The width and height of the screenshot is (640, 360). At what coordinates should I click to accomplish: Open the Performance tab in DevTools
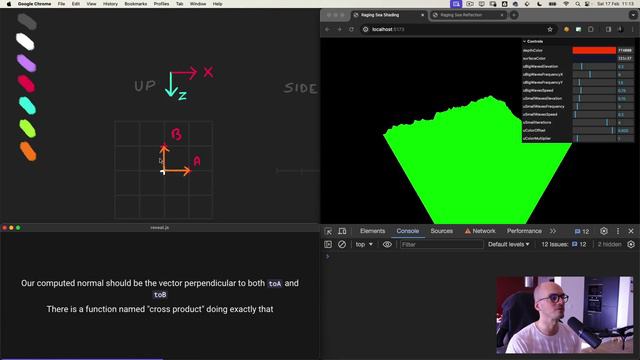[524, 231]
